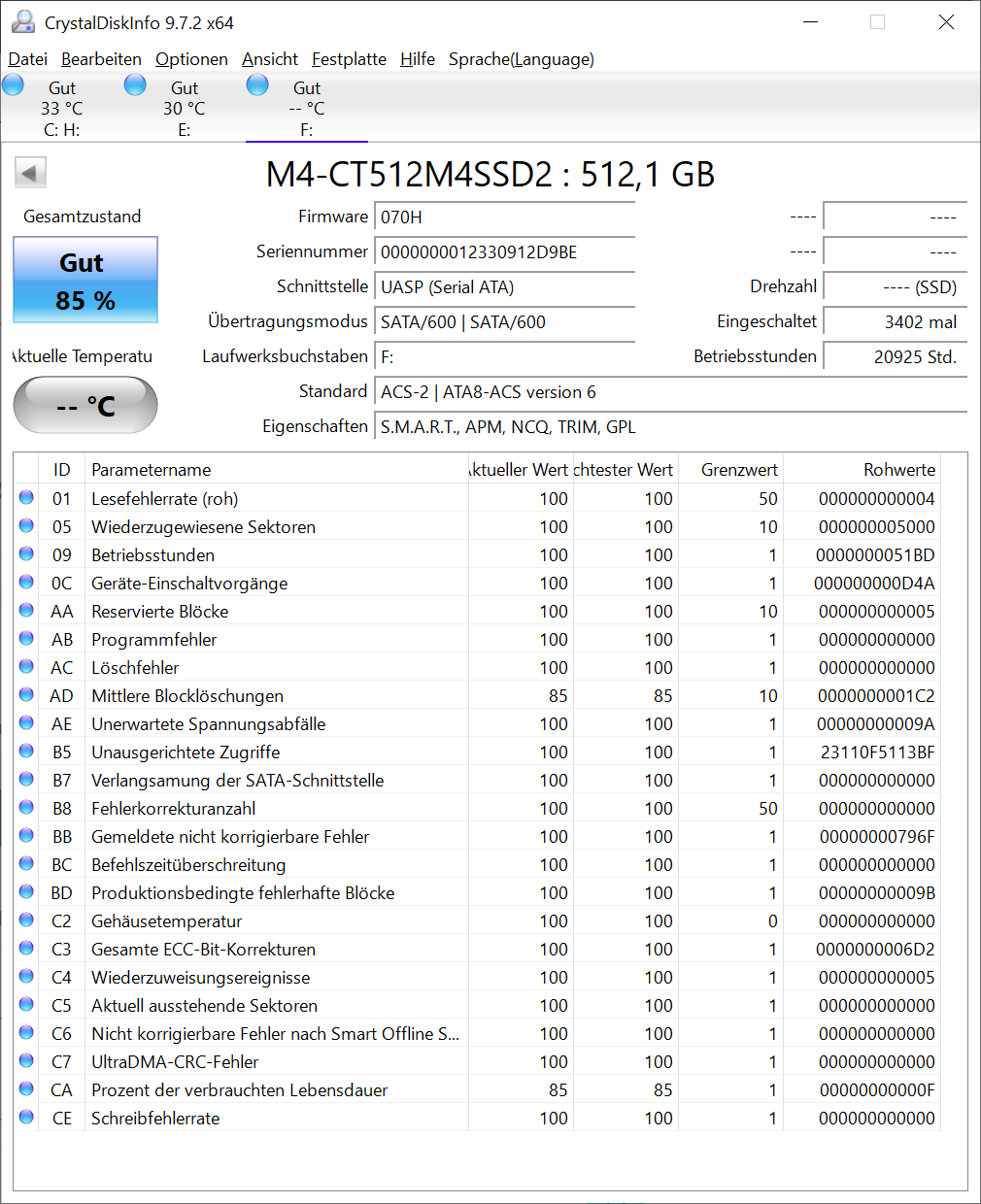Select the E: disk tab
This screenshot has height=1204, width=981.
[x=184, y=108]
